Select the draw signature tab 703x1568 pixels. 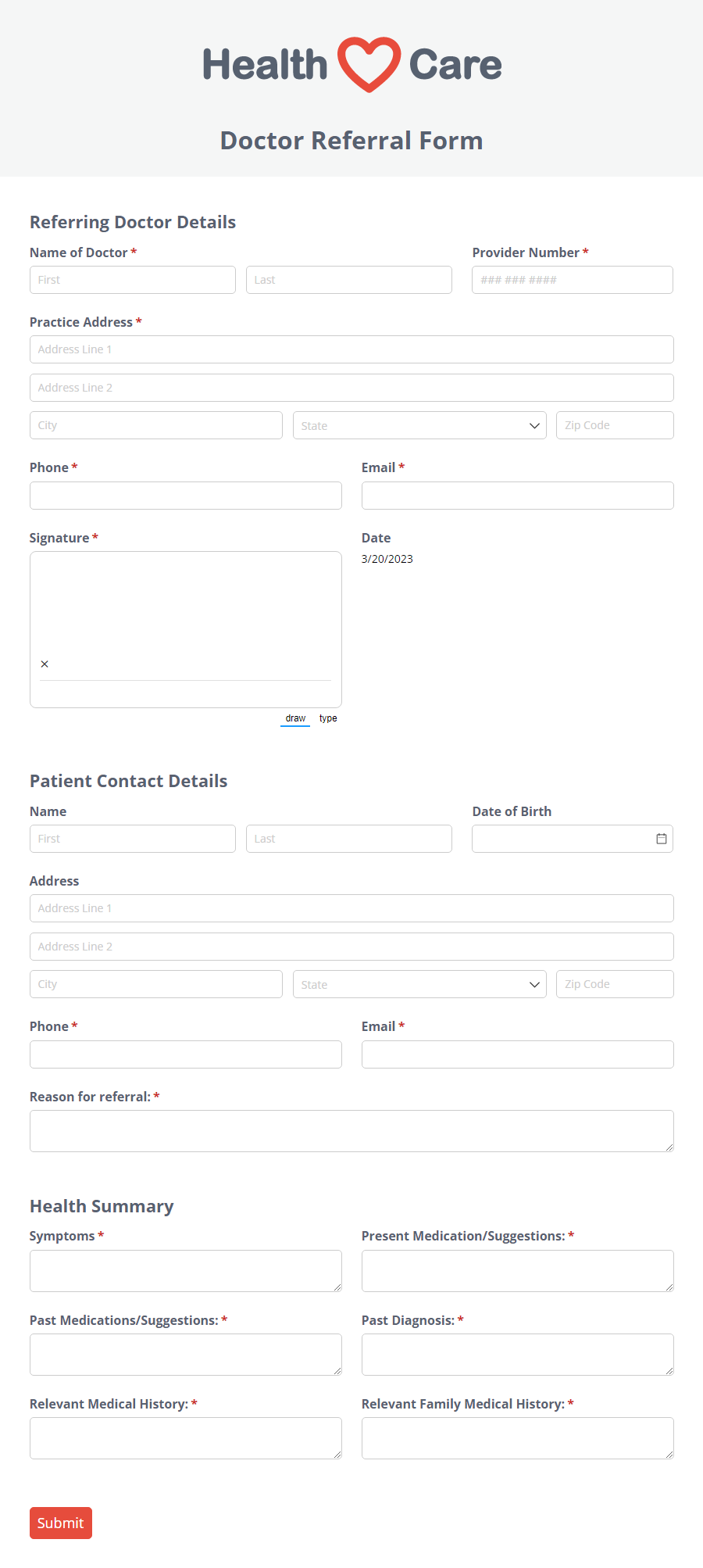click(295, 718)
